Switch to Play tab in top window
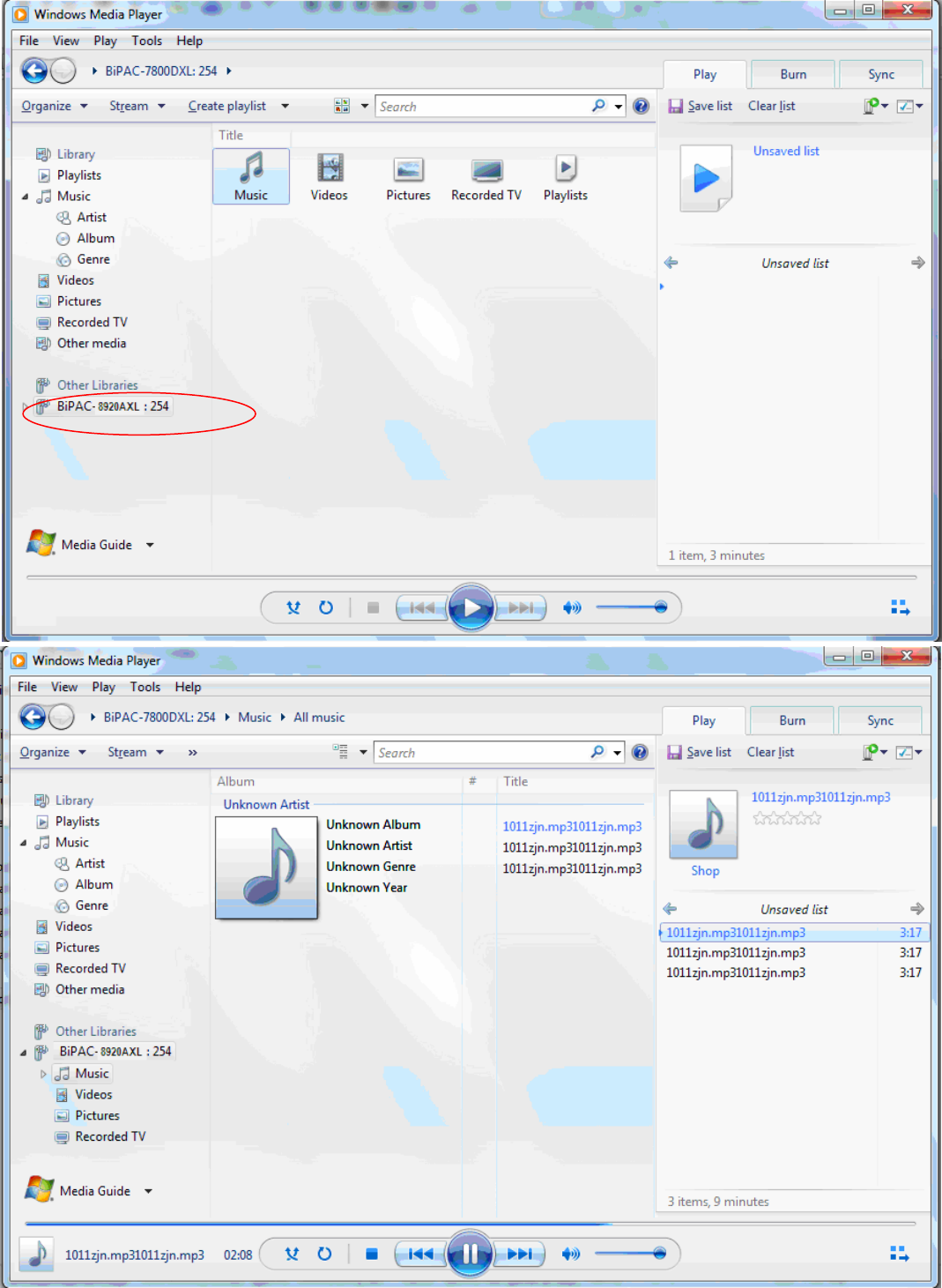The image size is (942, 1288). pyautogui.click(x=705, y=74)
